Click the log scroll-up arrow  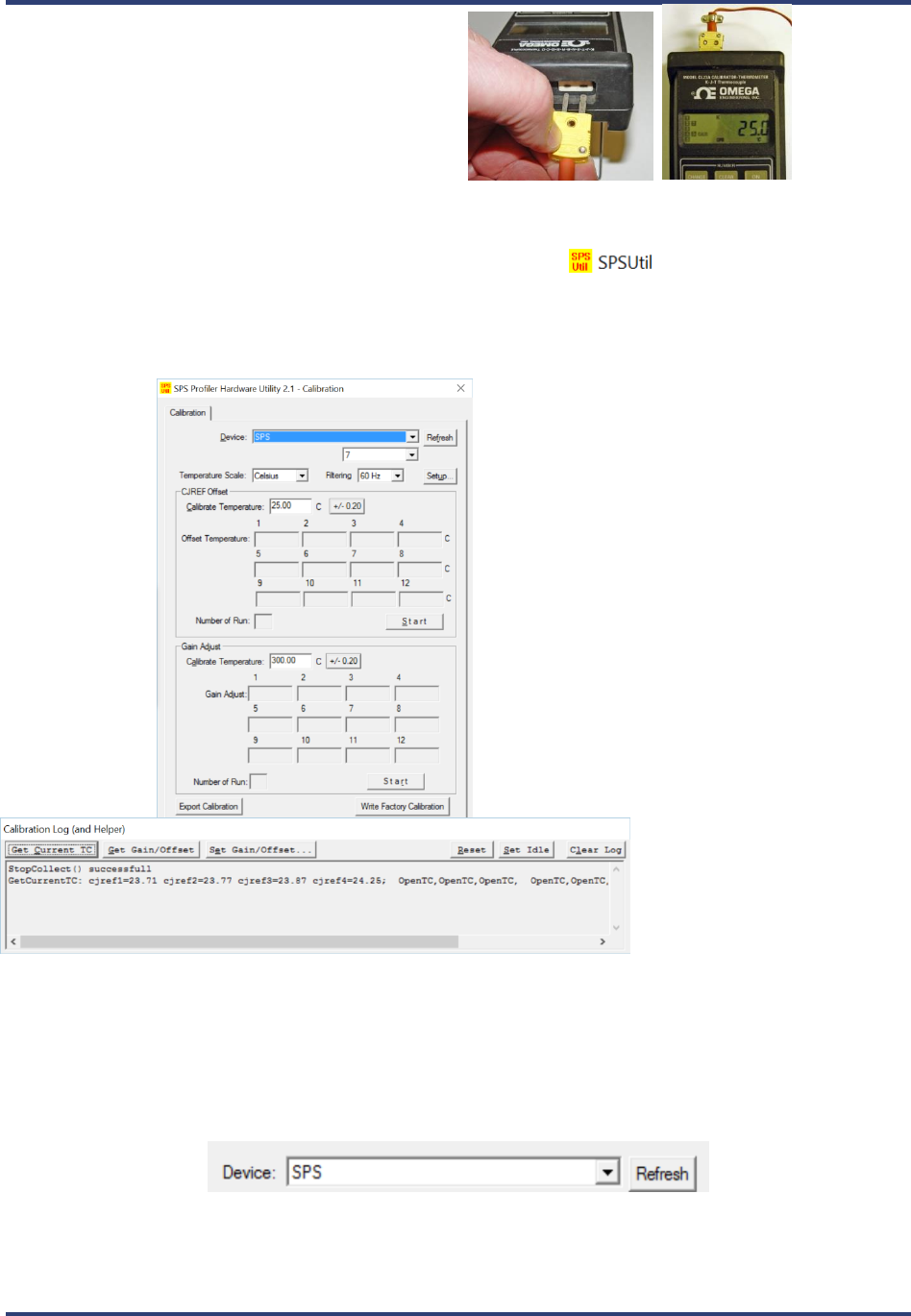(x=616, y=870)
